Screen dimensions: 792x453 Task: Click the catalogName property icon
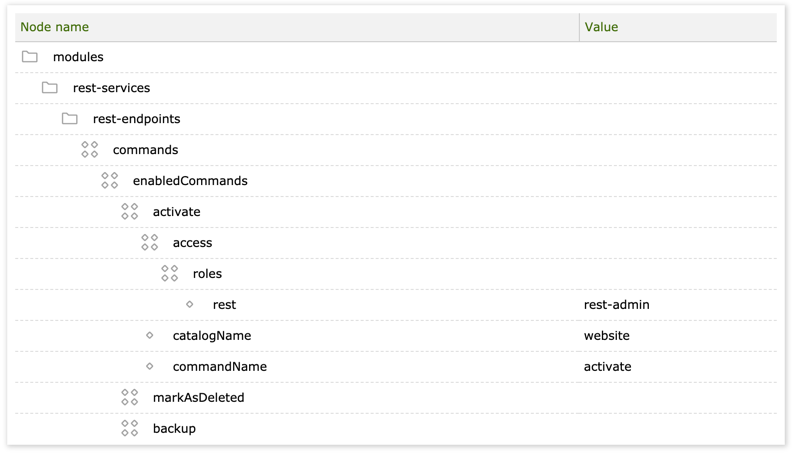(x=150, y=336)
